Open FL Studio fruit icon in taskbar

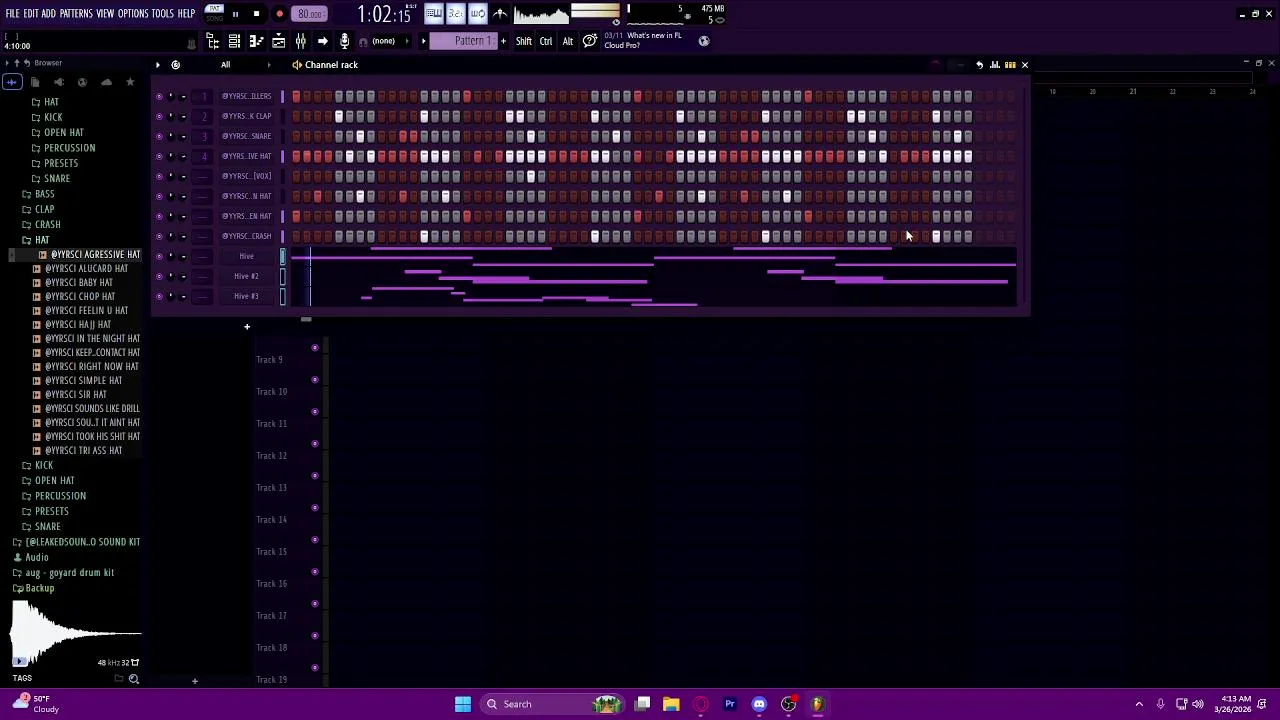[x=817, y=704]
